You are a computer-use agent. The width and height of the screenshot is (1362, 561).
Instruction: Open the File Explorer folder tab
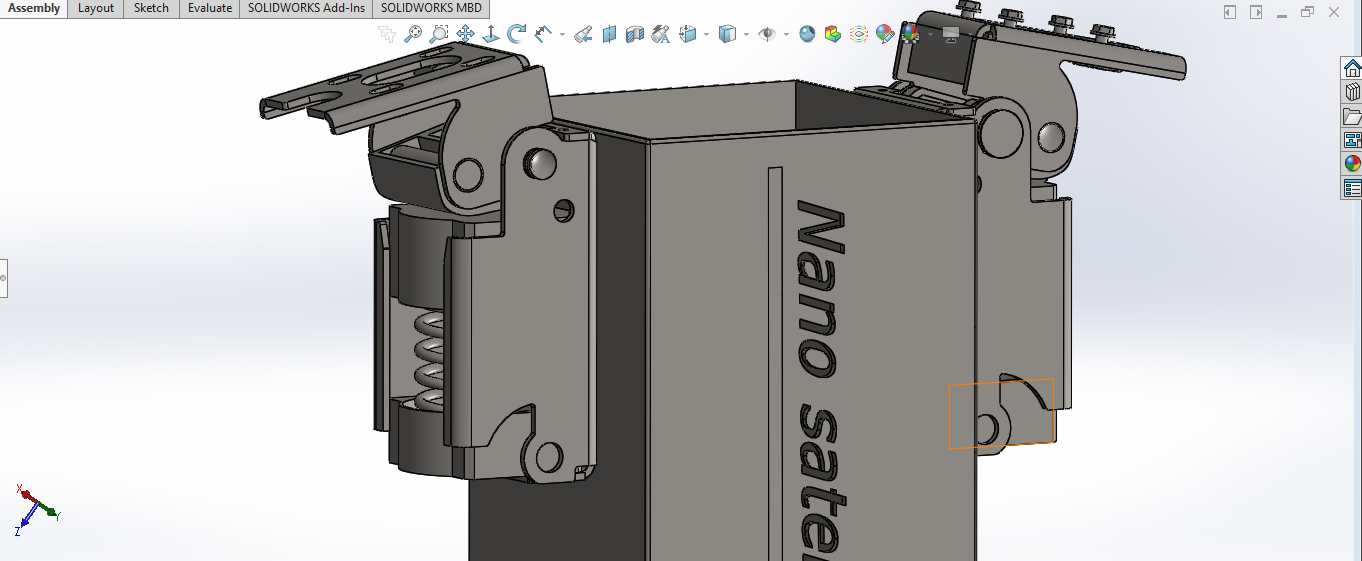pyautogui.click(x=1352, y=116)
